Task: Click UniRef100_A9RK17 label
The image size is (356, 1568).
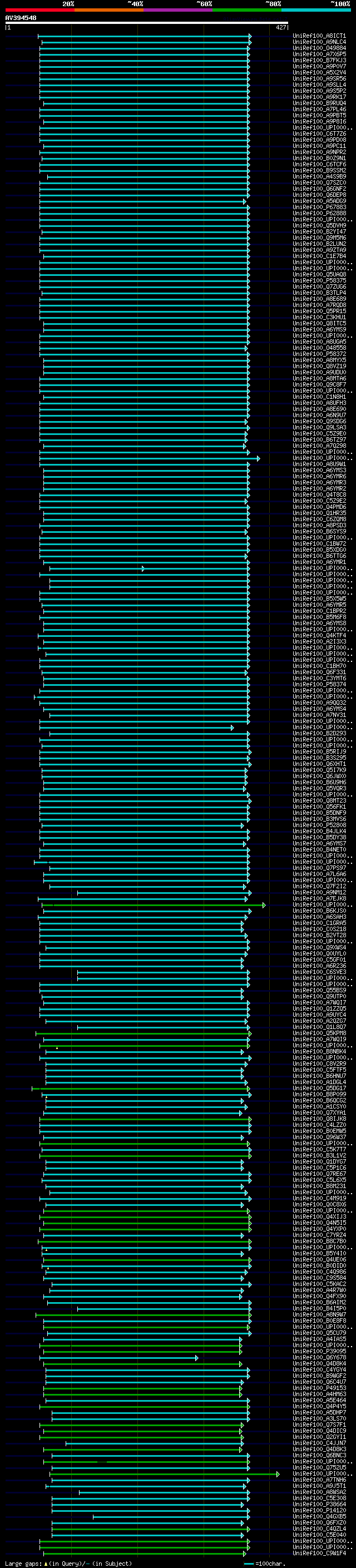Action: pyautogui.click(x=319, y=97)
